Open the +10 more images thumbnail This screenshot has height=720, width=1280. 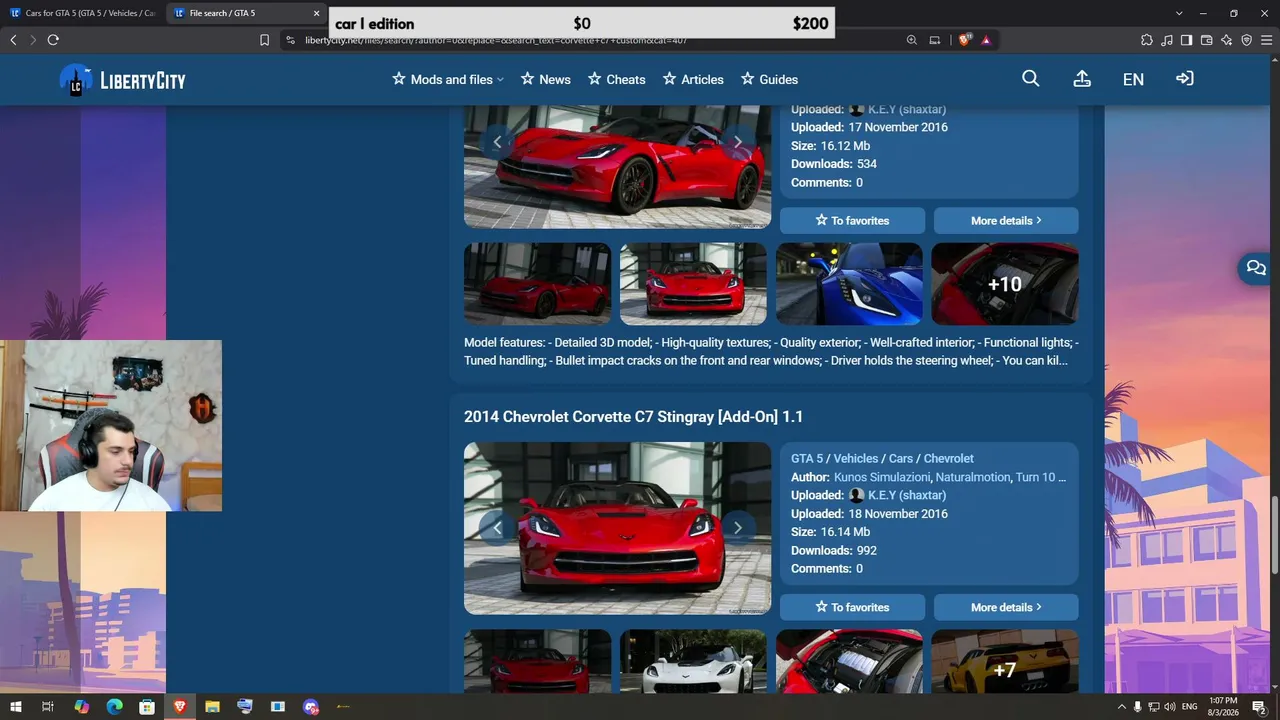point(1005,284)
